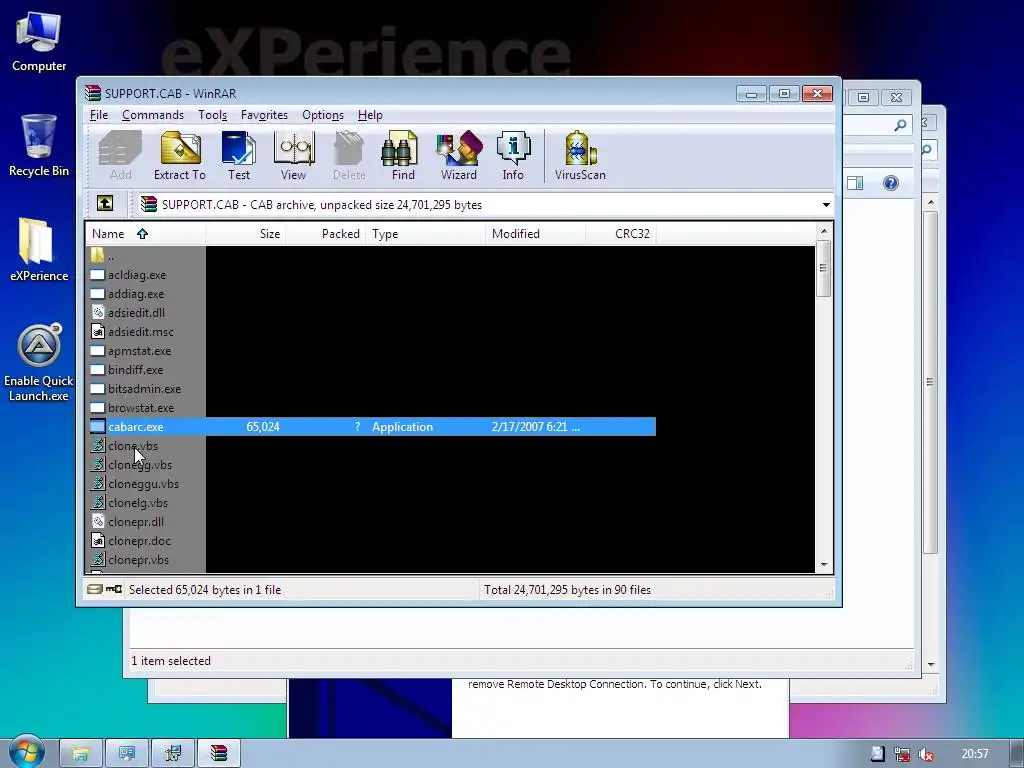1024x768 pixels.
Task: Click the Extract To toolbar icon
Action: point(180,155)
